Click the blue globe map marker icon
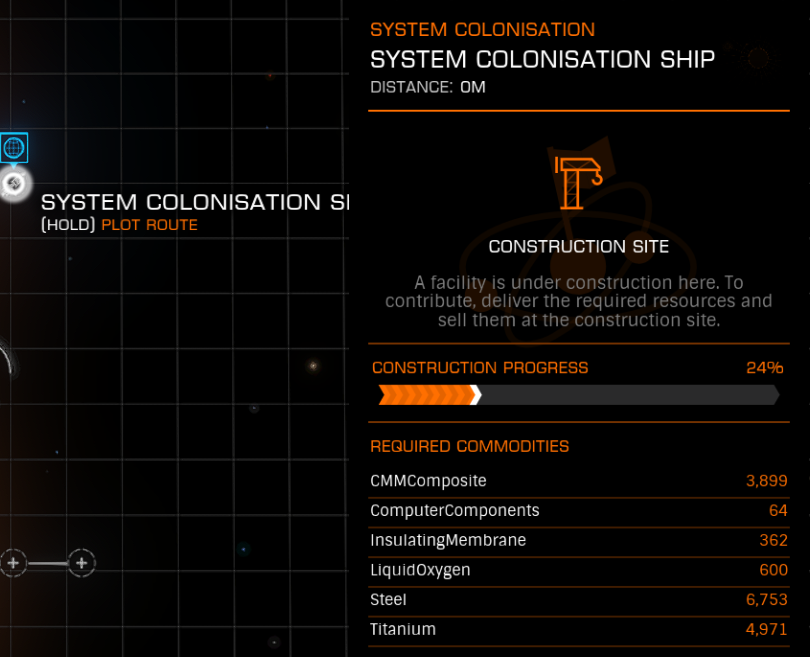810x657 pixels. pyautogui.click(x=14, y=148)
